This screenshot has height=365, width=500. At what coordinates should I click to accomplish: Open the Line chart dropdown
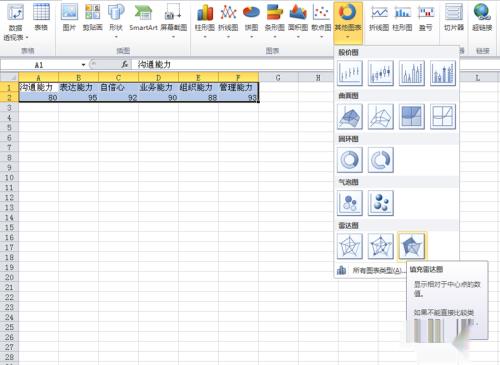pos(228,21)
